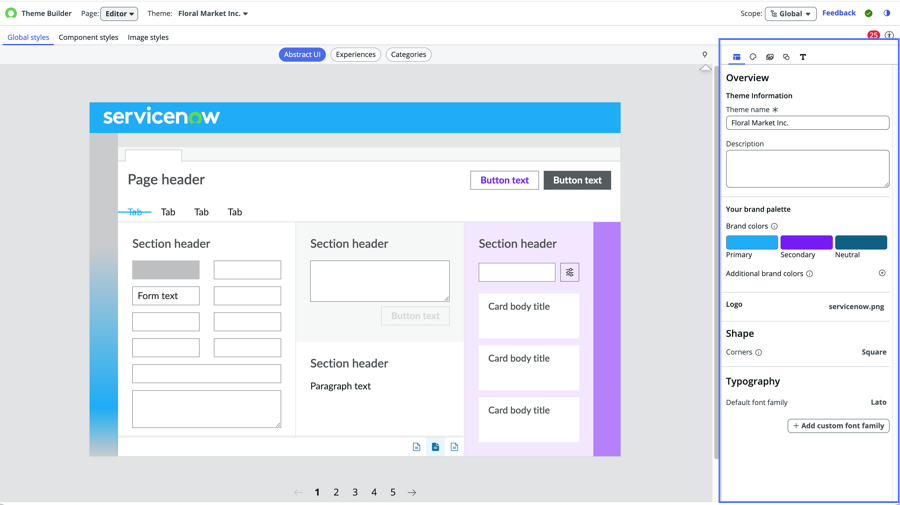Go to previous preview page arrow

click(298, 492)
